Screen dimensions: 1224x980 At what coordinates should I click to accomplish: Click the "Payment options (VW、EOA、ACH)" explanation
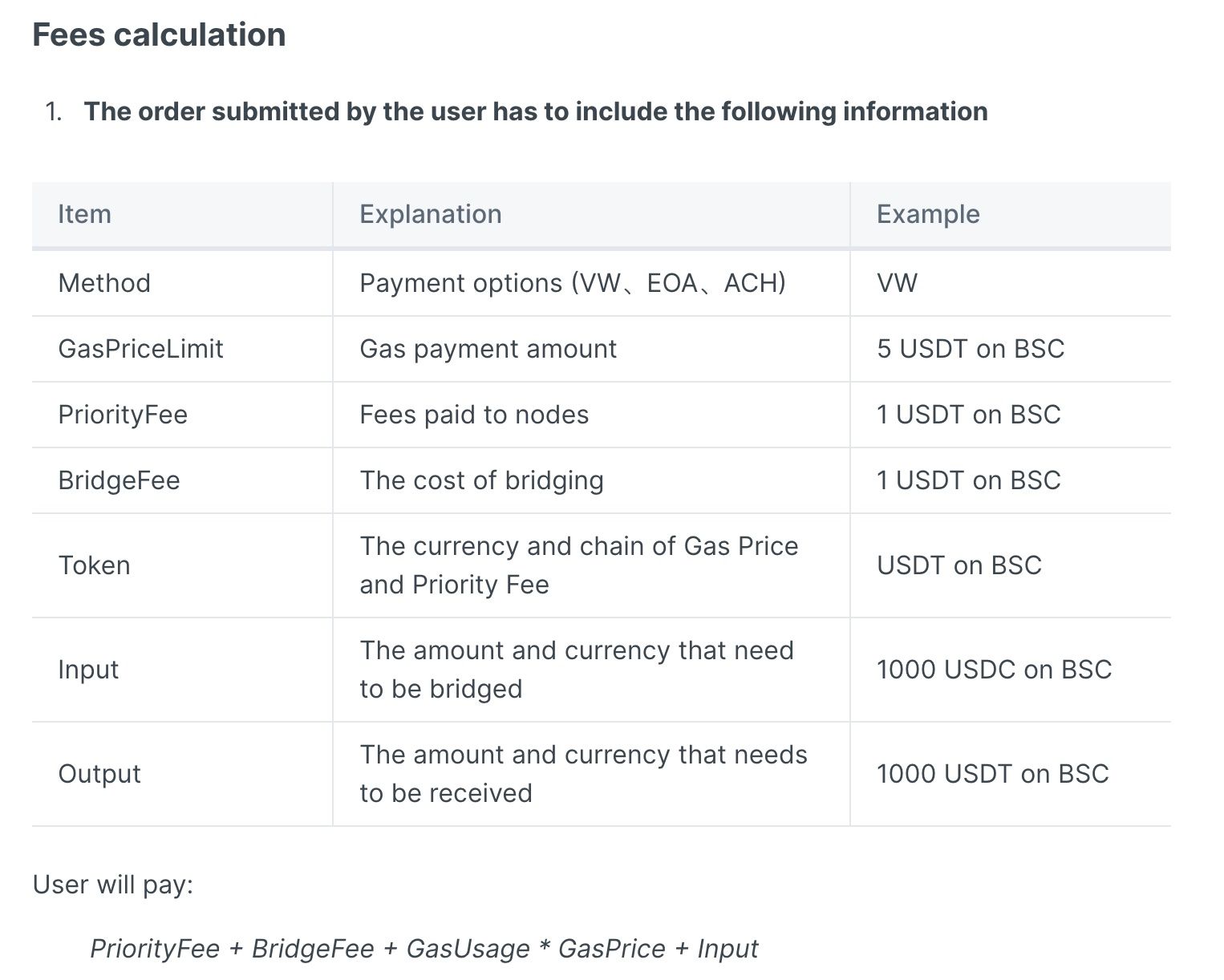[572, 283]
